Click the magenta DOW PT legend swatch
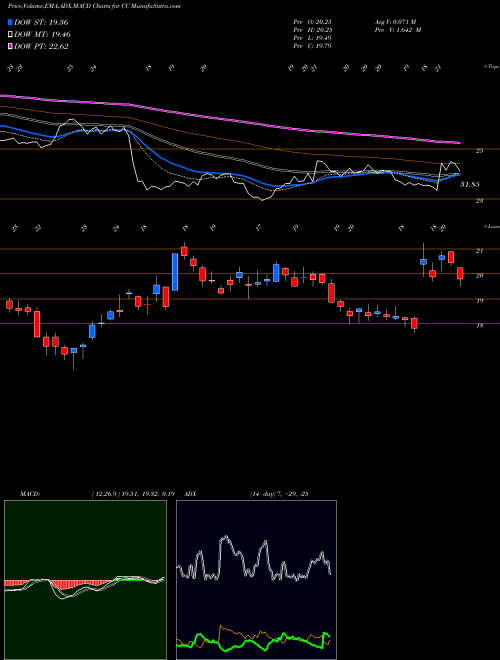 click(10, 46)
